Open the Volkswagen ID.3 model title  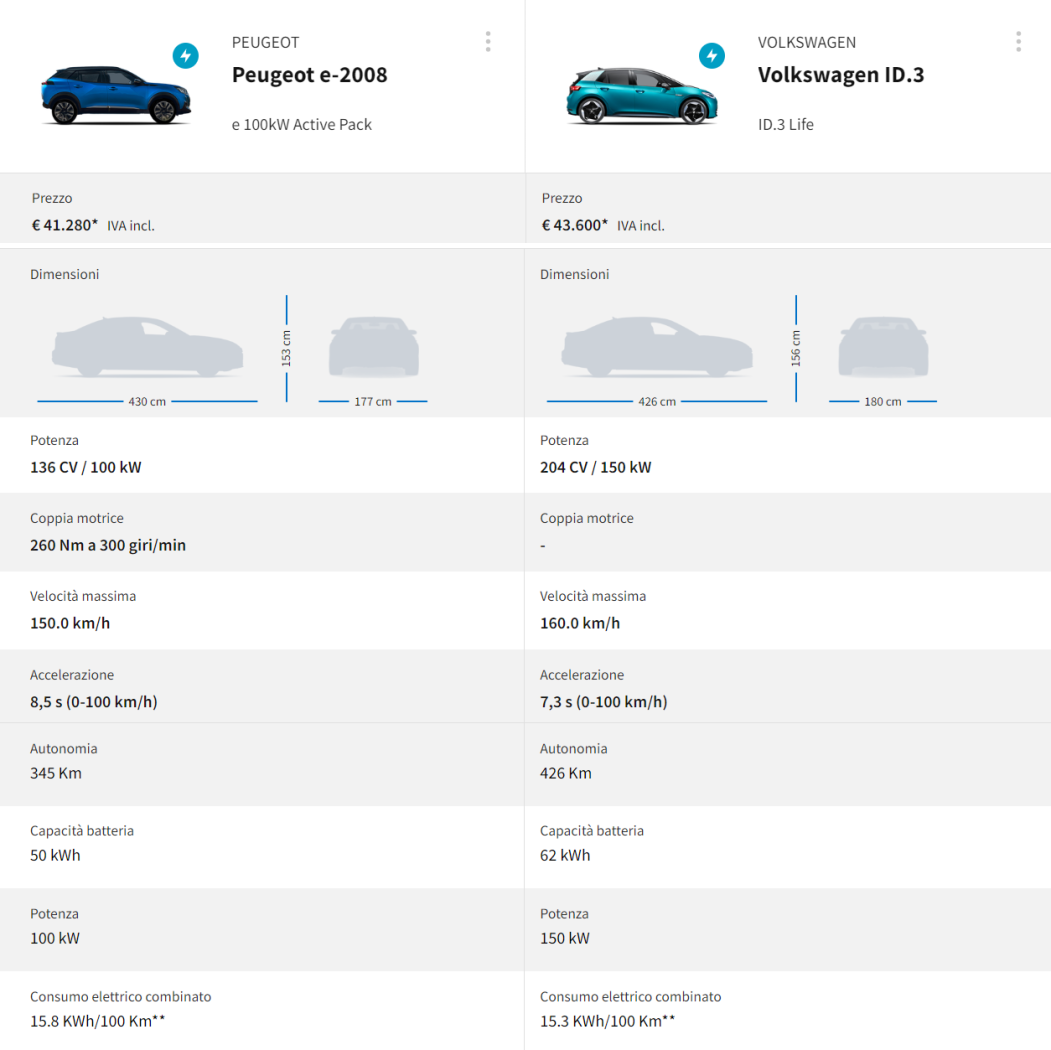point(840,75)
